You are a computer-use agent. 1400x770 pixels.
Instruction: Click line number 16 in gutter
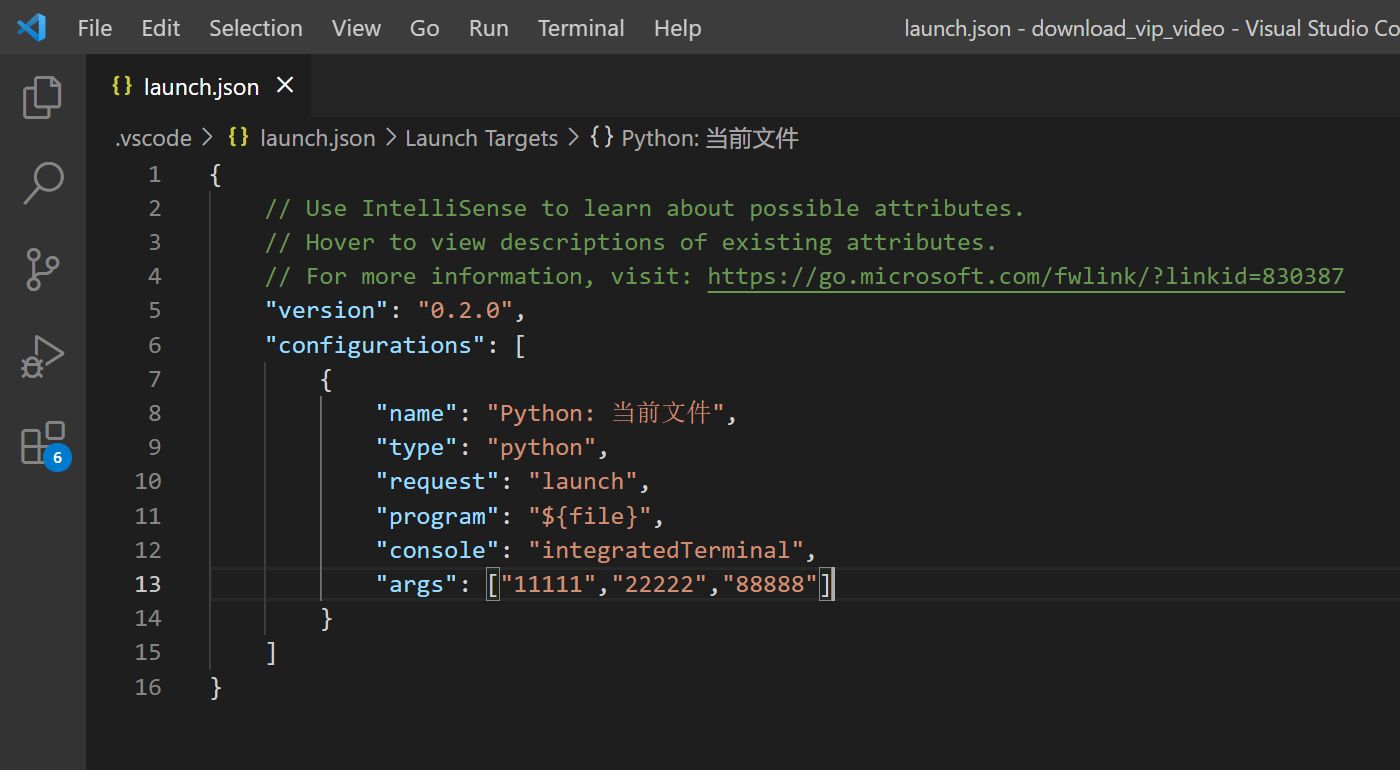tap(148, 687)
